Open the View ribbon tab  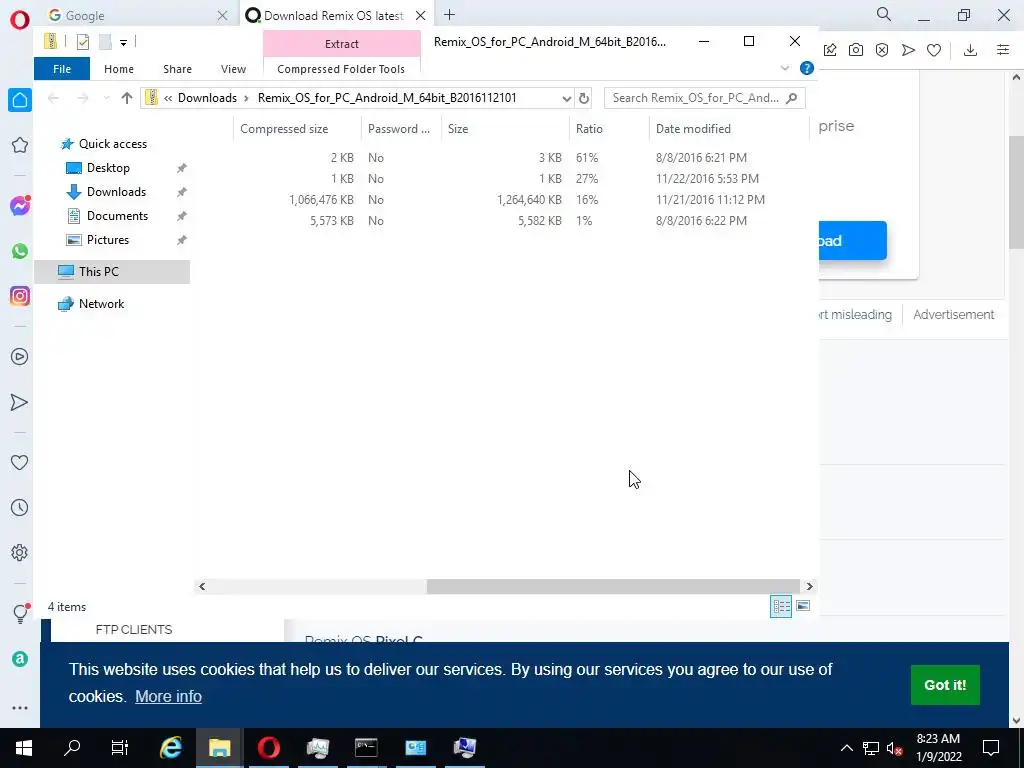233,69
